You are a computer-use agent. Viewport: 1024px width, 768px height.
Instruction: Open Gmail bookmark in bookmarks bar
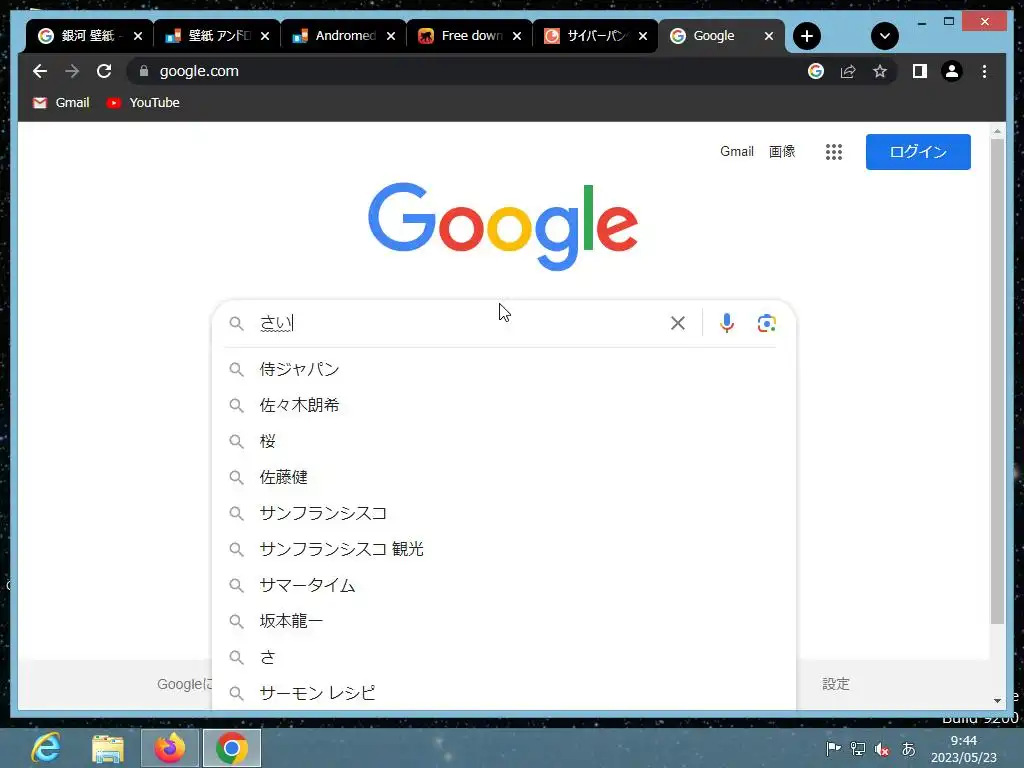tap(61, 103)
